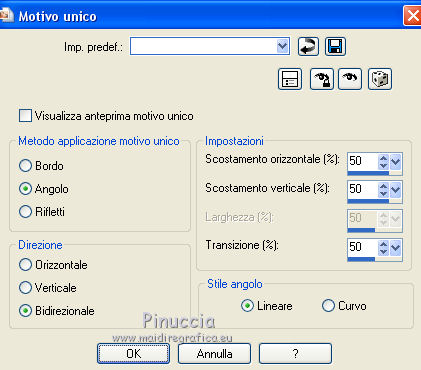
Task: Expand the Transizione value dropdown arrow
Action: [x=395, y=248]
